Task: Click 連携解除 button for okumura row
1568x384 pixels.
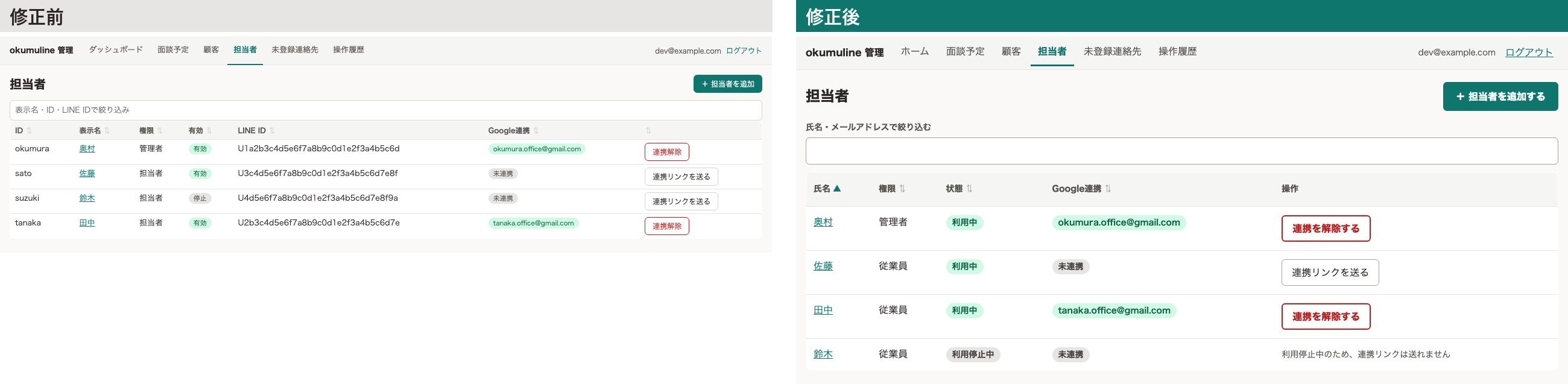Action: (666, 152)
